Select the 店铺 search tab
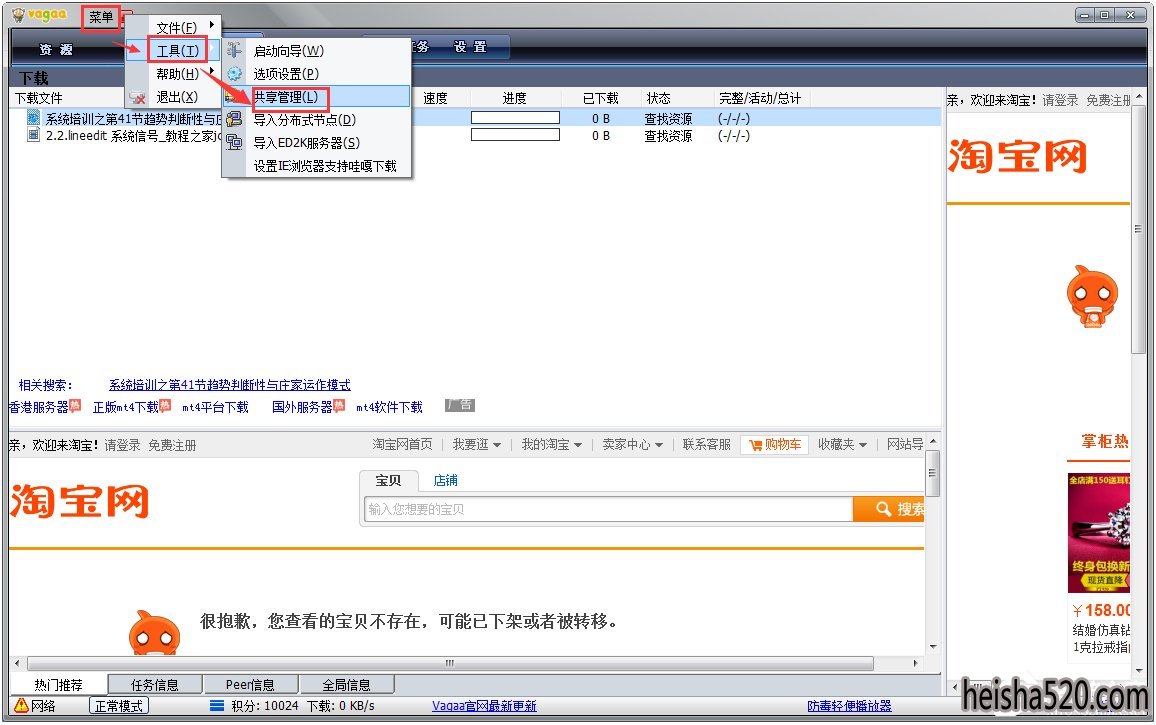Screen dimensions: 1156x725 (x=445, y=480)
